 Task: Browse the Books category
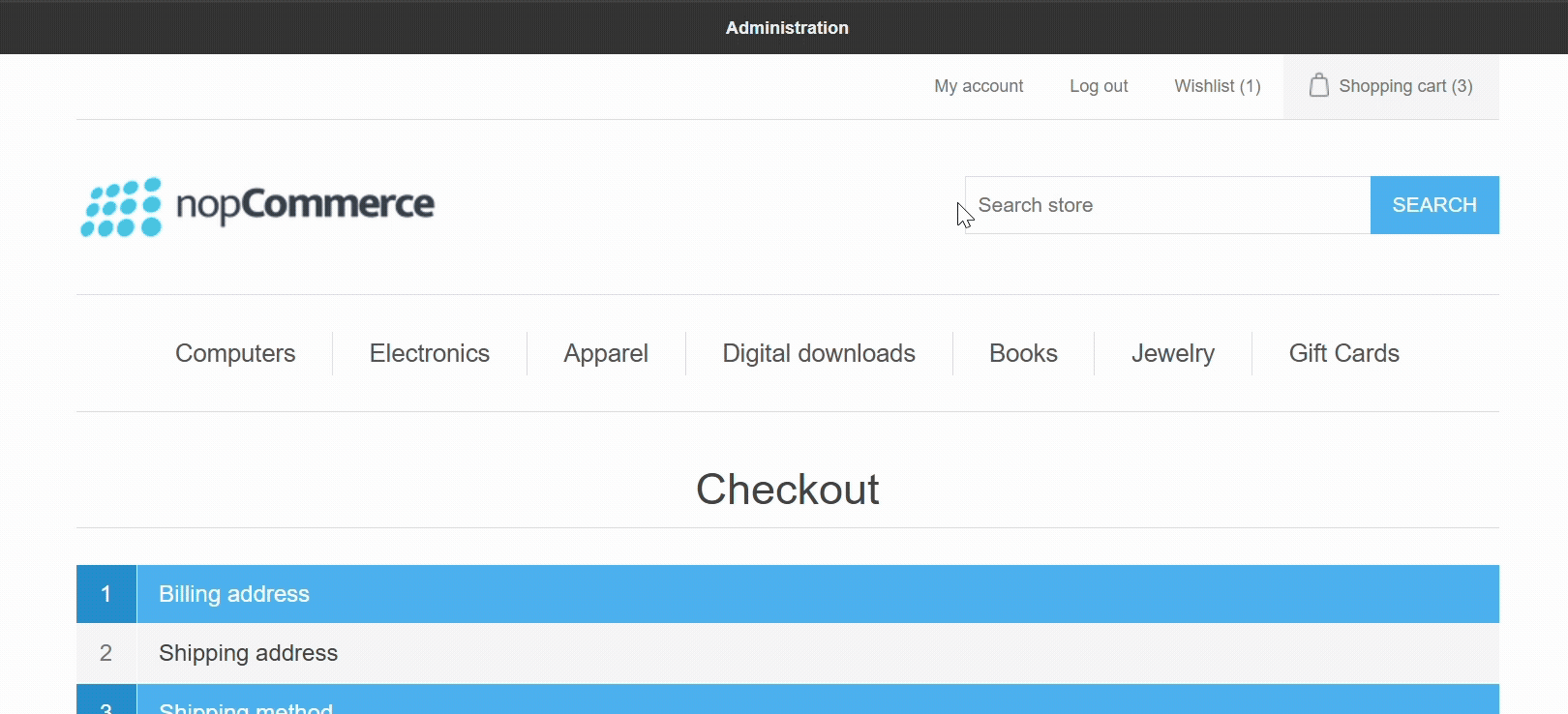point(1023,353)
